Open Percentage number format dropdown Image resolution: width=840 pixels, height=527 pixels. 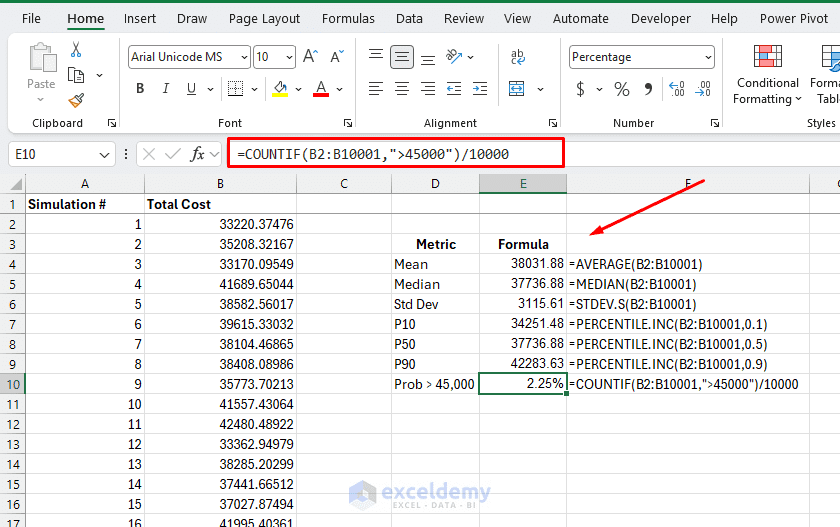pyautogui.click(x=708, y=57)
